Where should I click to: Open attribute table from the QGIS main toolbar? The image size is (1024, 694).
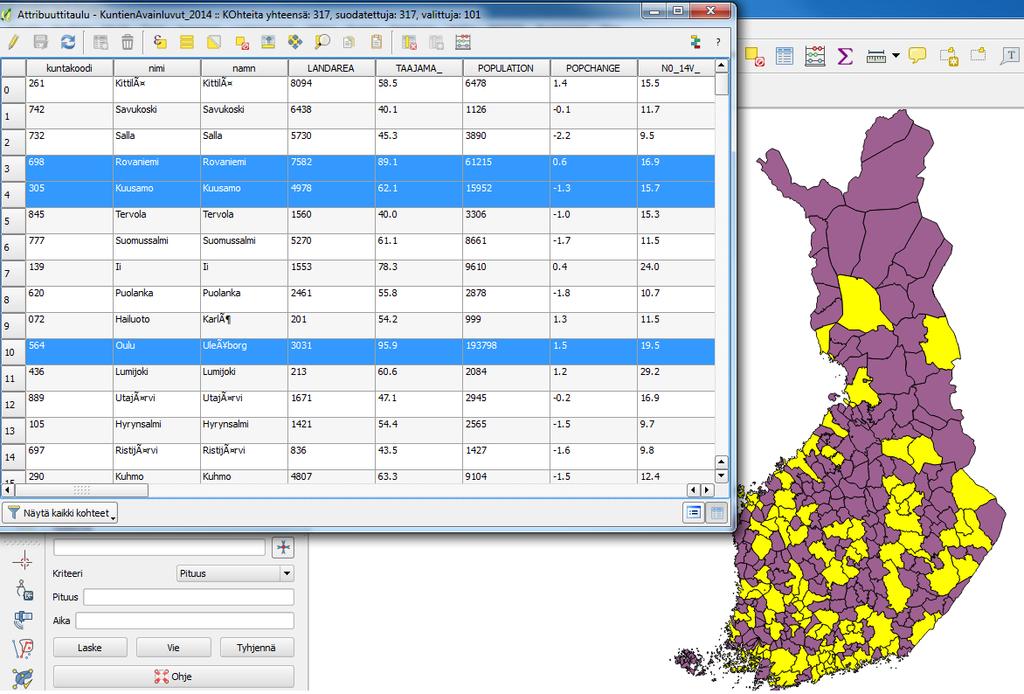pos(784,56)
